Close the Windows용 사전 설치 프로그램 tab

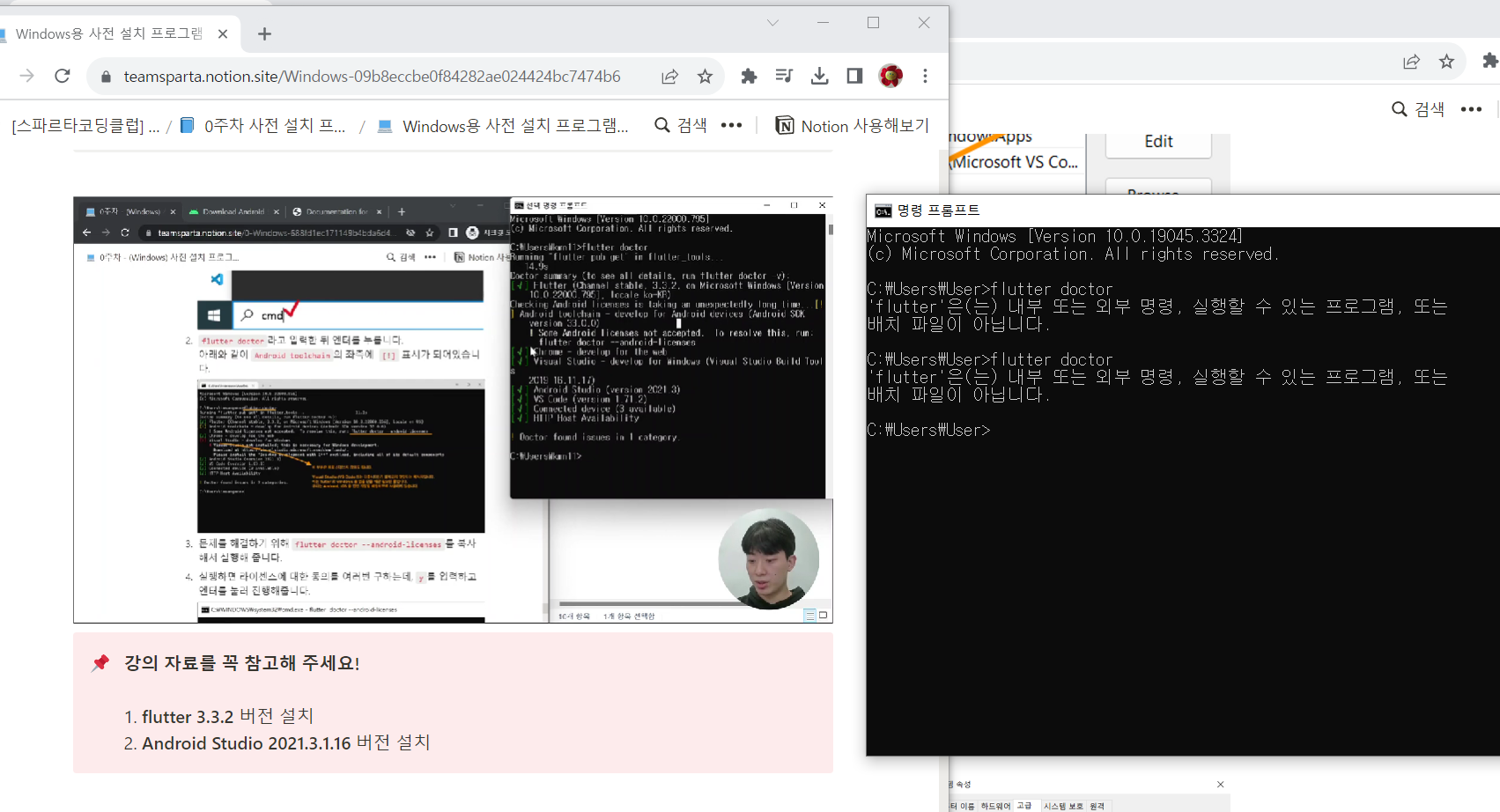coord(223,33)
